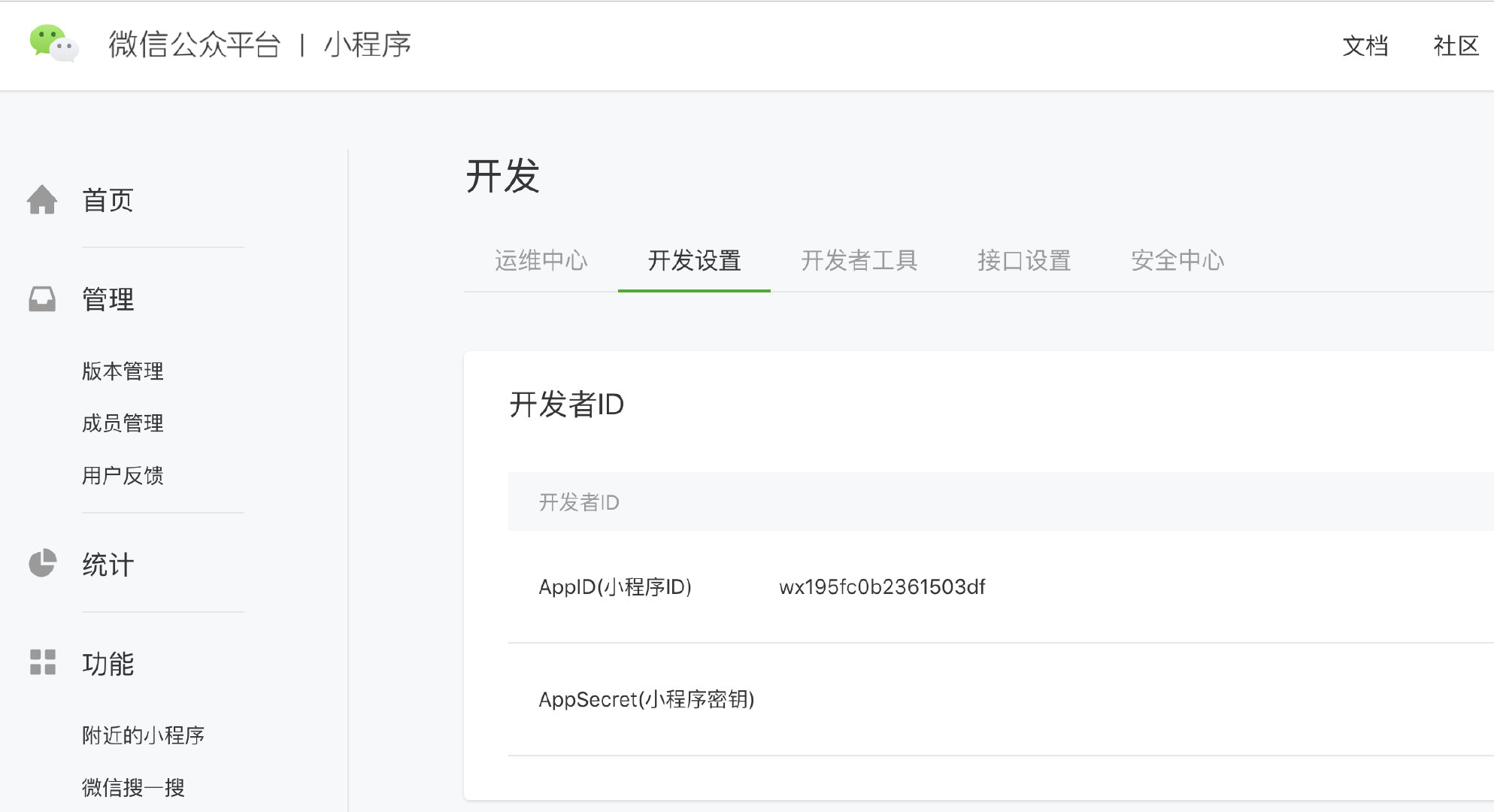Screen dimensions: 1494x812
Task: Open 成员管理 in the sidebar
Action: point(123,423)
